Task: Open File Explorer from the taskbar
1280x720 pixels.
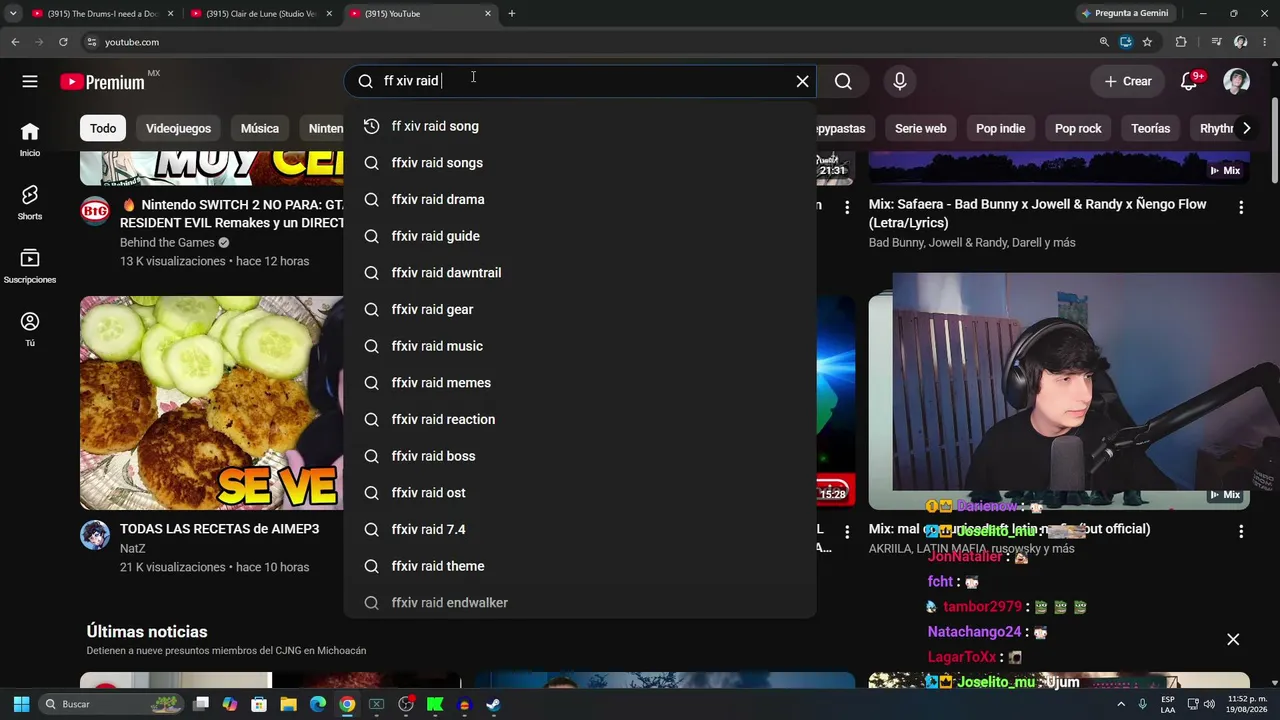Action: click(x=288, y=704)
